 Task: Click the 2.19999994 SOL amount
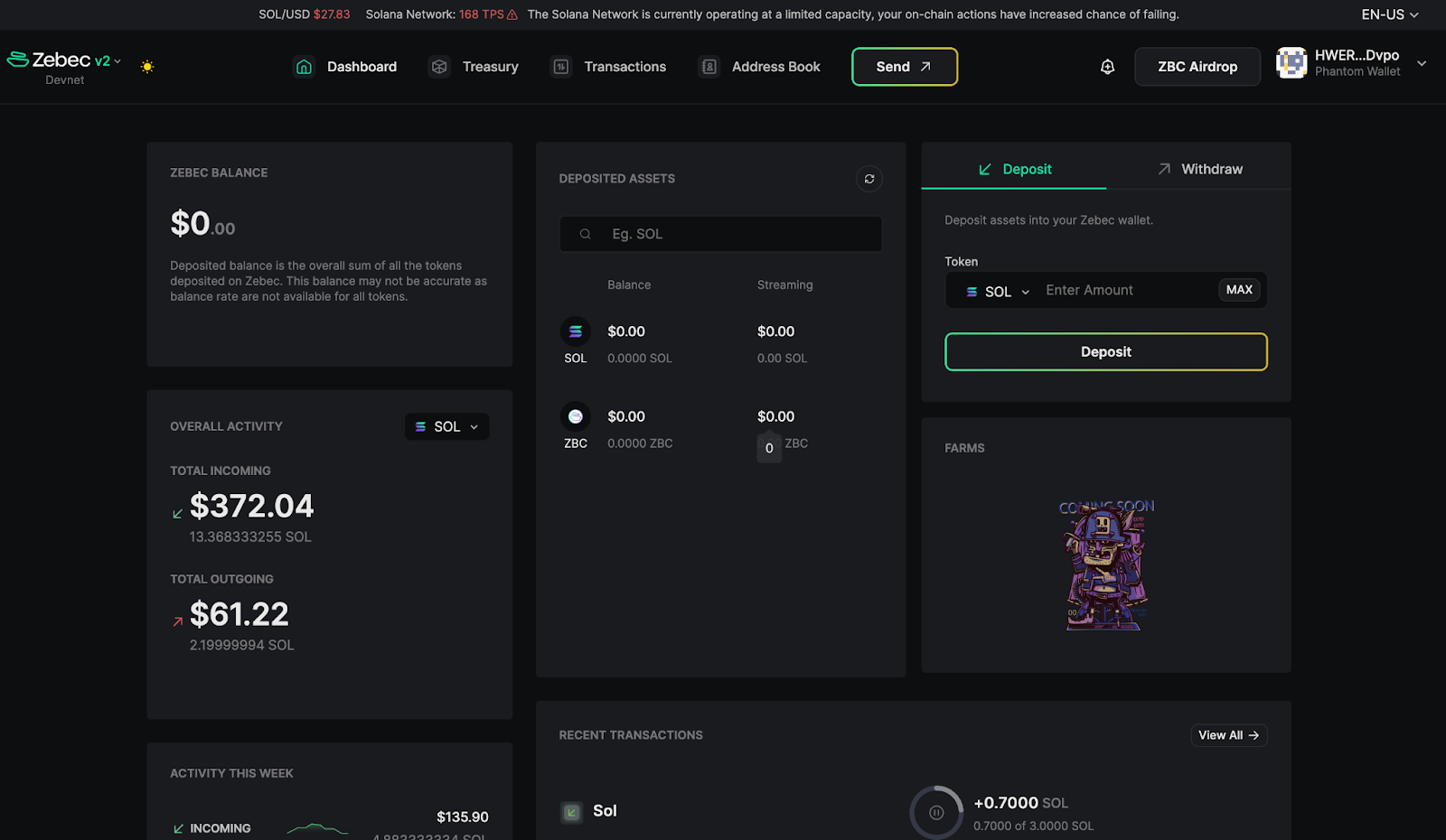[x=242, y=645]
